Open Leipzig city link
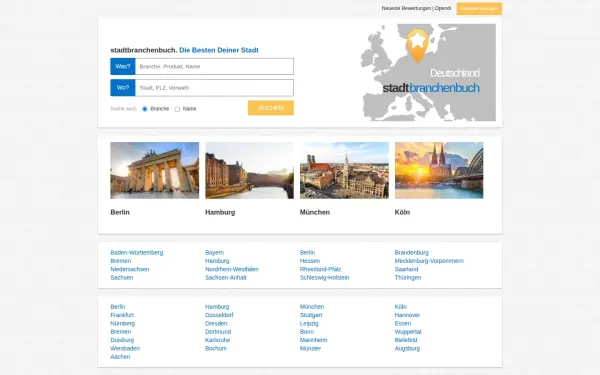This screenshot has width=600, height=375. click(309, 324)
